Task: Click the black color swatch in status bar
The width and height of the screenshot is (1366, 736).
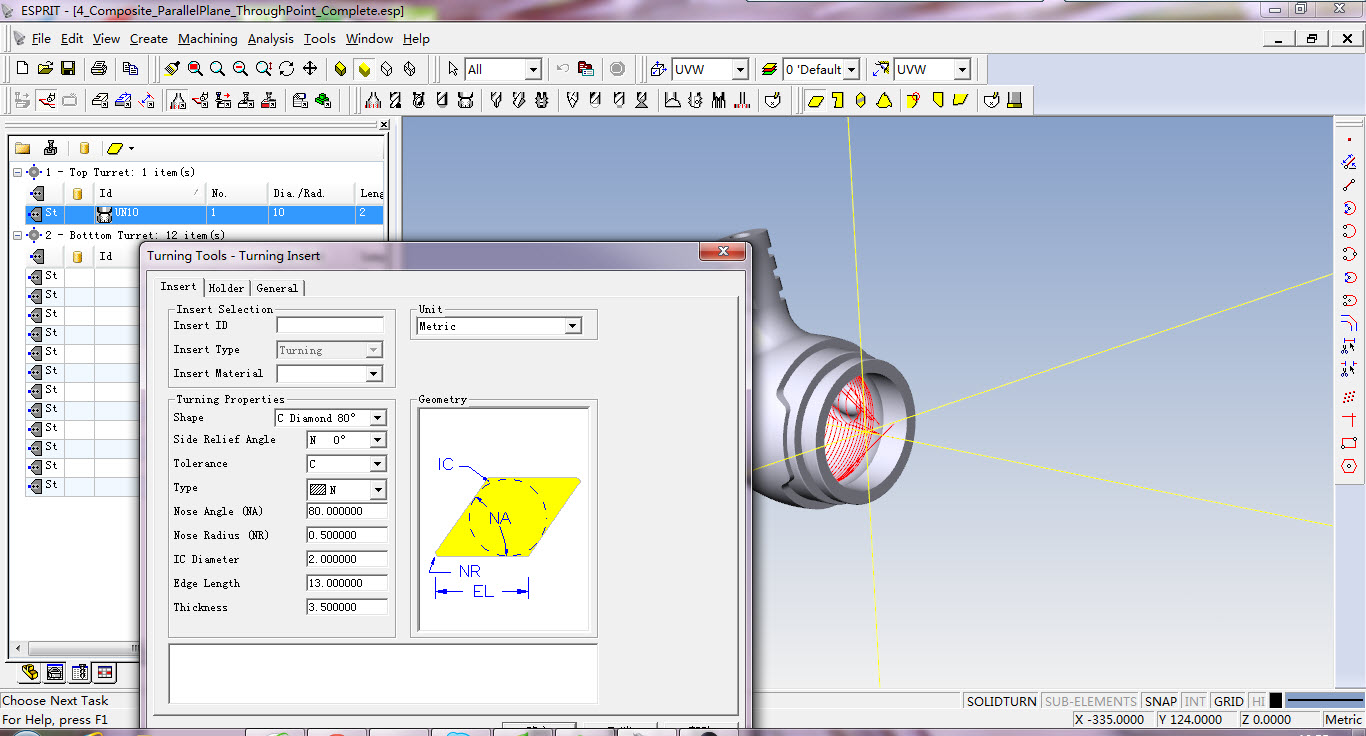Action: 1276,701
